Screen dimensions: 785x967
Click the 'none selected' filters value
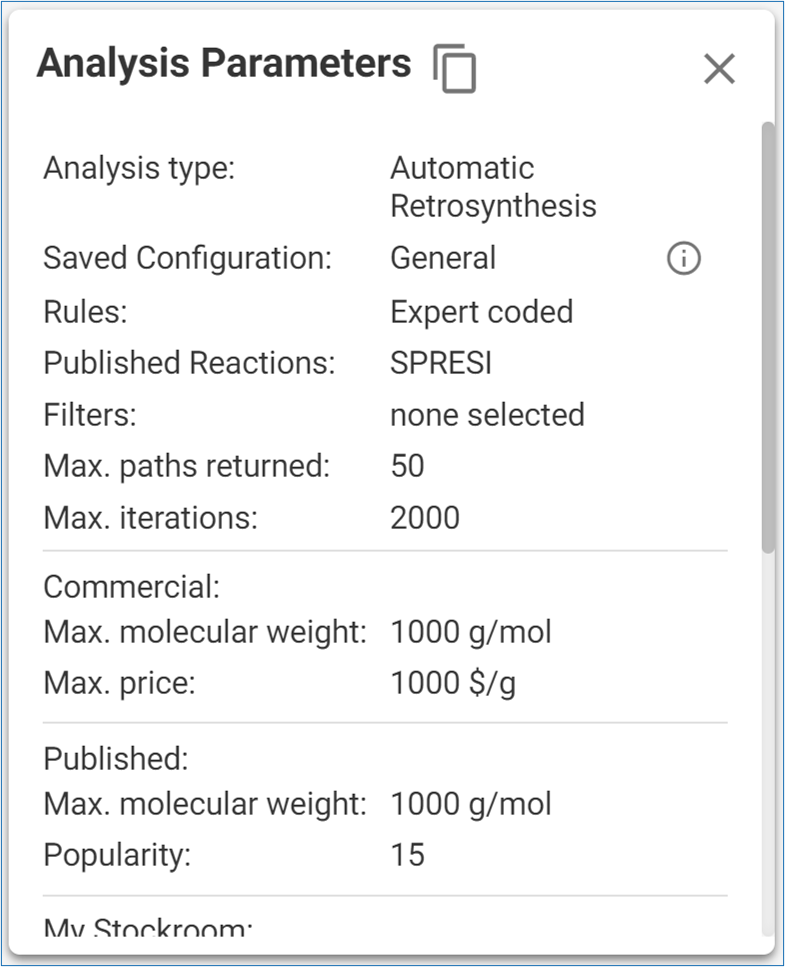coord(487,414)
